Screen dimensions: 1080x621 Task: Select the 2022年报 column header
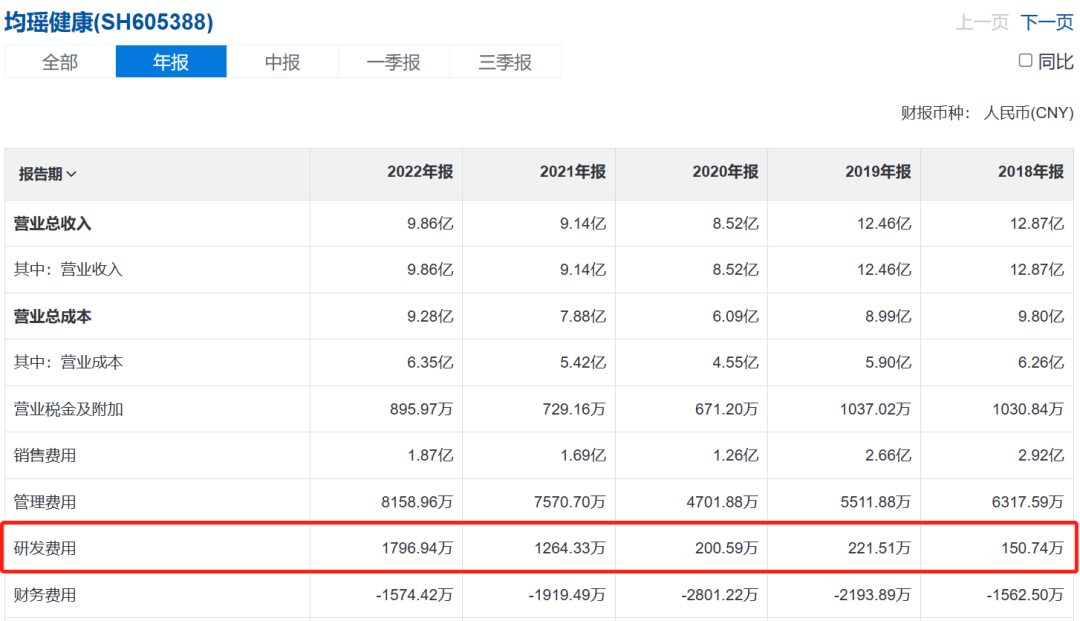pos(420,172)
